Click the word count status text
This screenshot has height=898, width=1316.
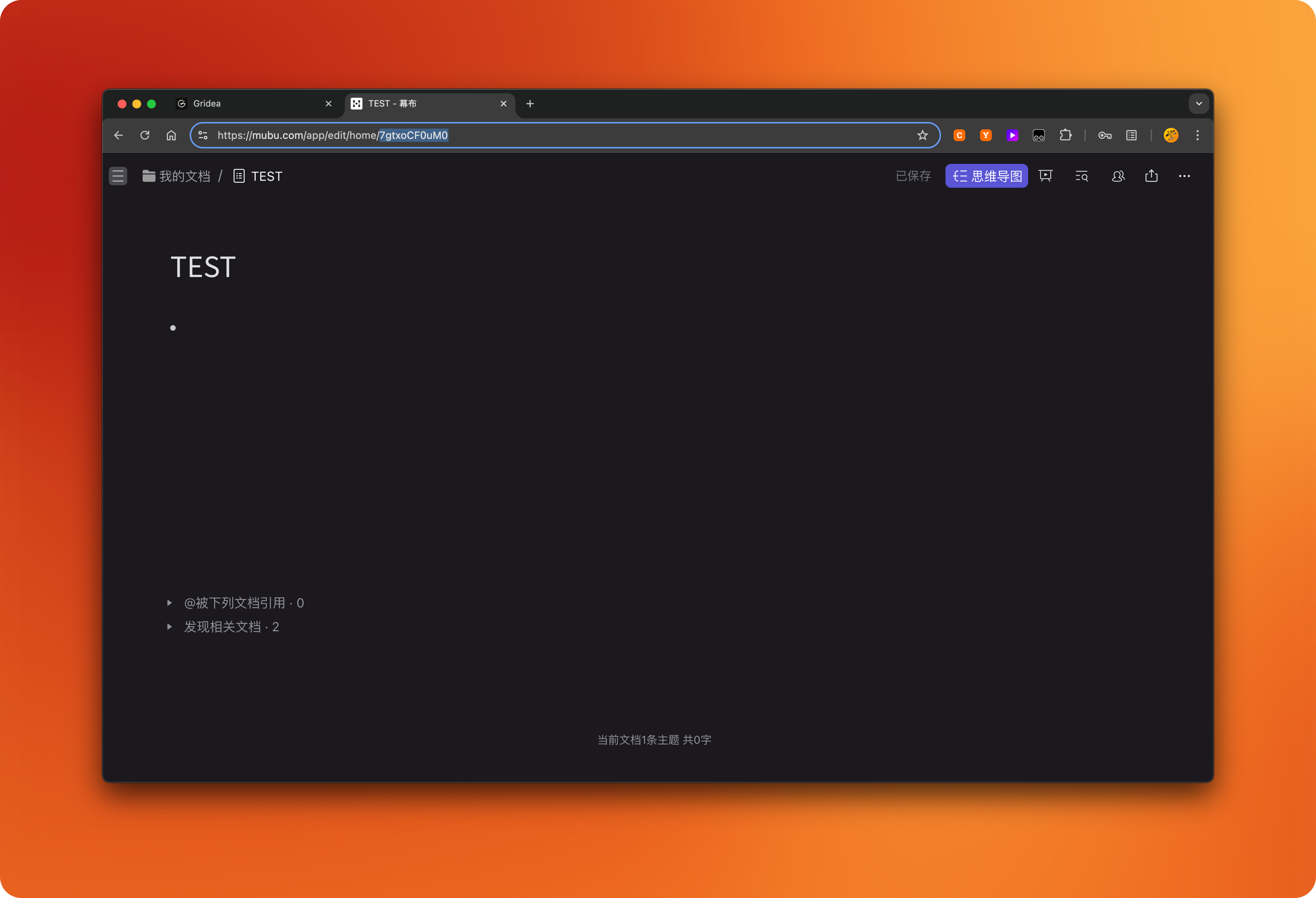pos(654,740)
